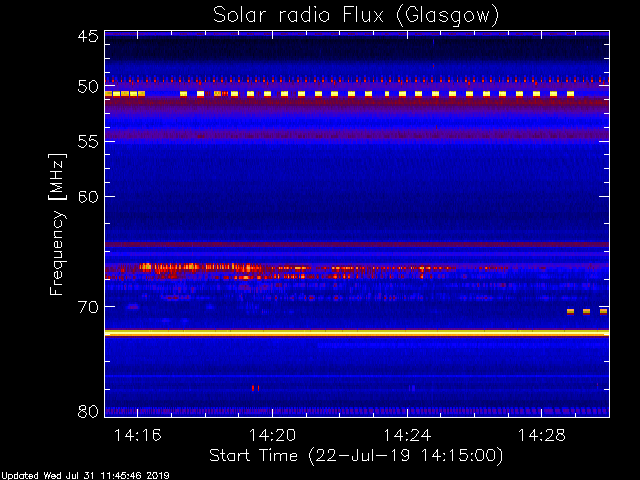Click the 55 frequency axis label
The width and height of the screenshot is (640, 480).
89,142
